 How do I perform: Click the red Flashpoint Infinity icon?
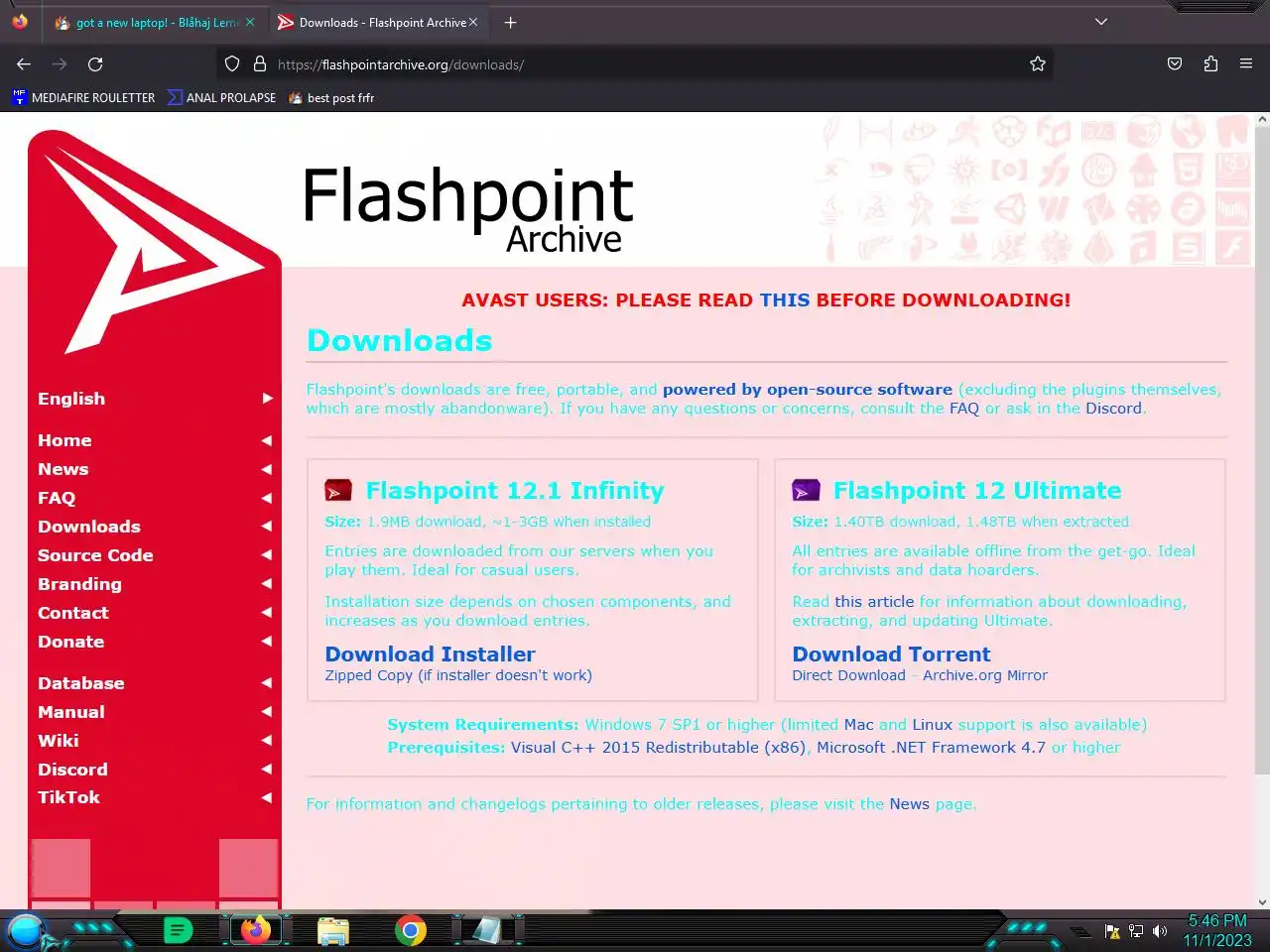pos(338,490)
